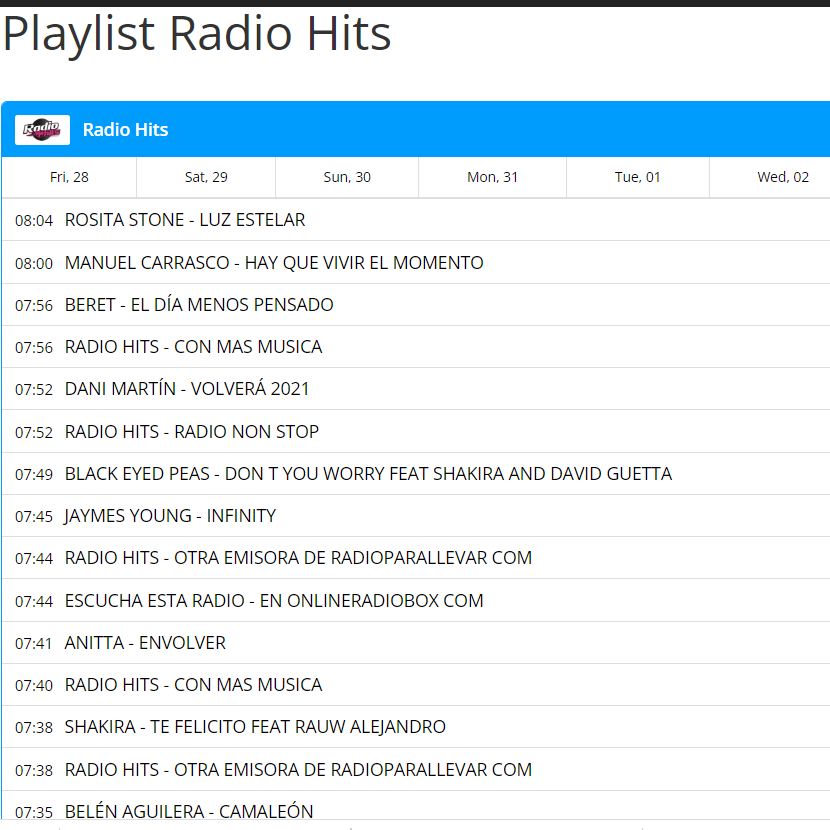Open Dani Martín - Volverá 2021 track
The height and width of the screenshot is (830, 830).
click(187, 389)
